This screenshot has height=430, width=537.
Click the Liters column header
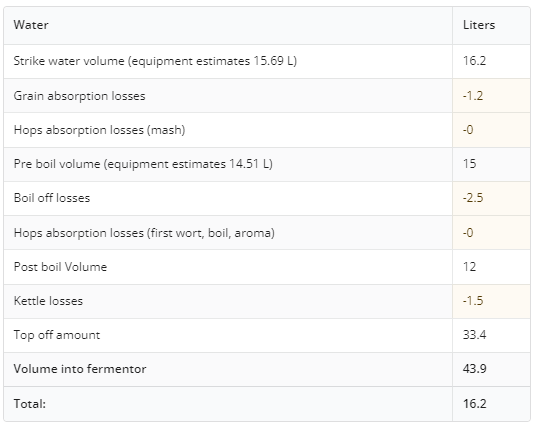(x=479, y=25)
